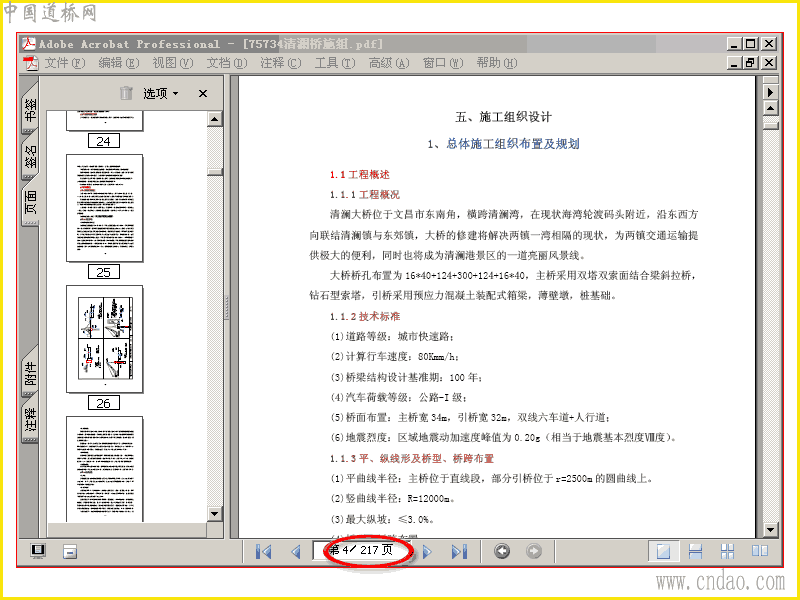
Task: Toggle continuous page layout view
Action: 695,551
